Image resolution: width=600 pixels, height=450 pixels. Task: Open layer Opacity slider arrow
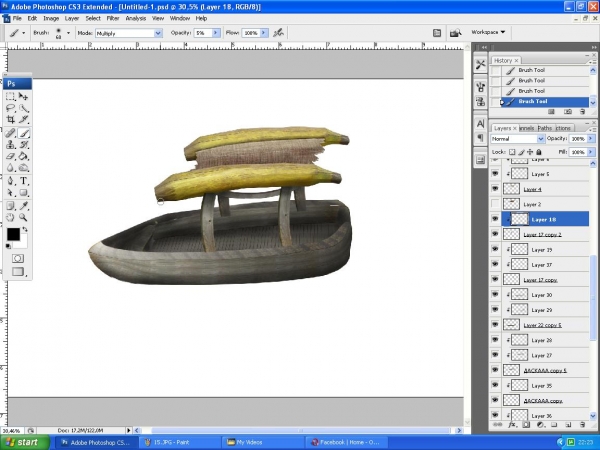click(590, 139)
